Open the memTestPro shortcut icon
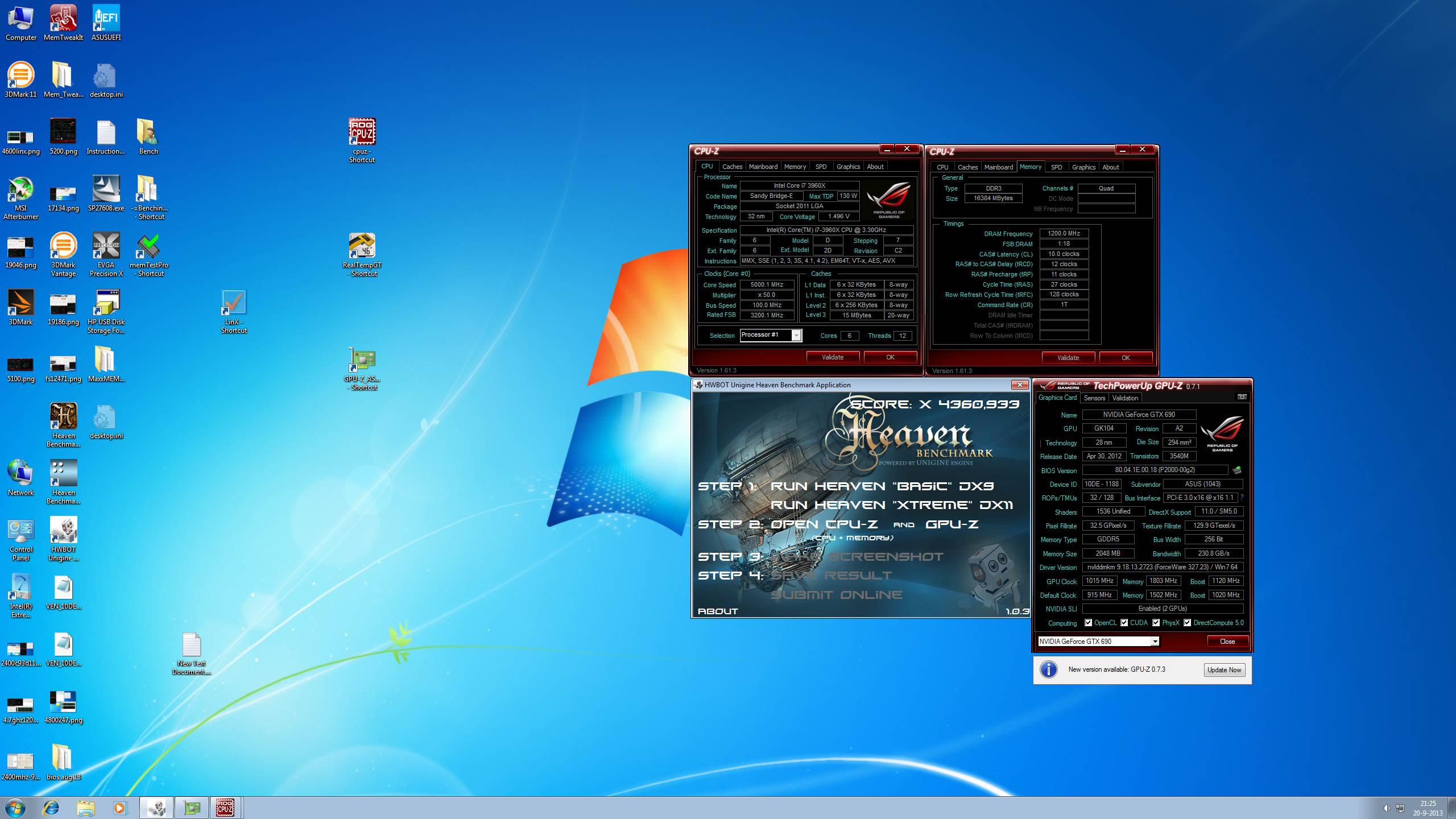1456x819 pixels. [148, 255]
